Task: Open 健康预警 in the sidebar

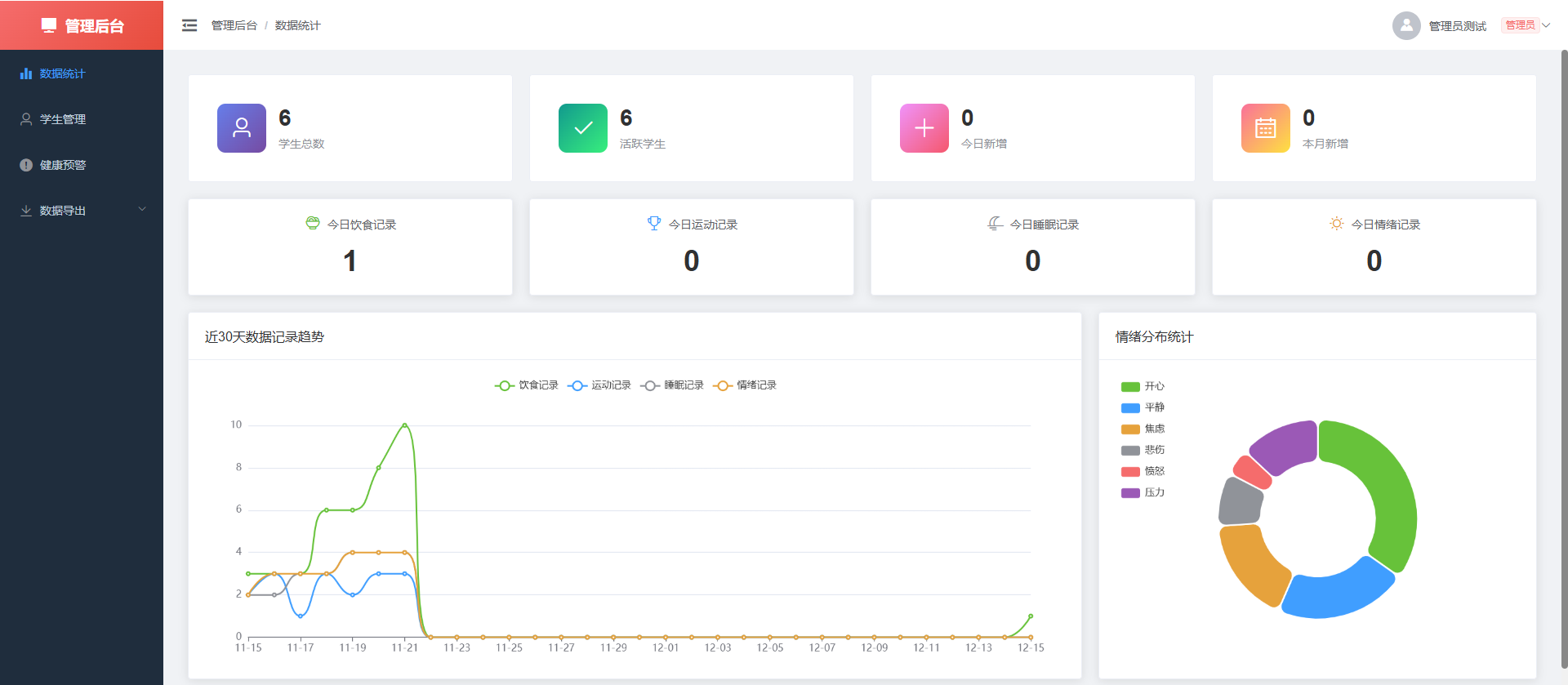Action: point(82,165)
